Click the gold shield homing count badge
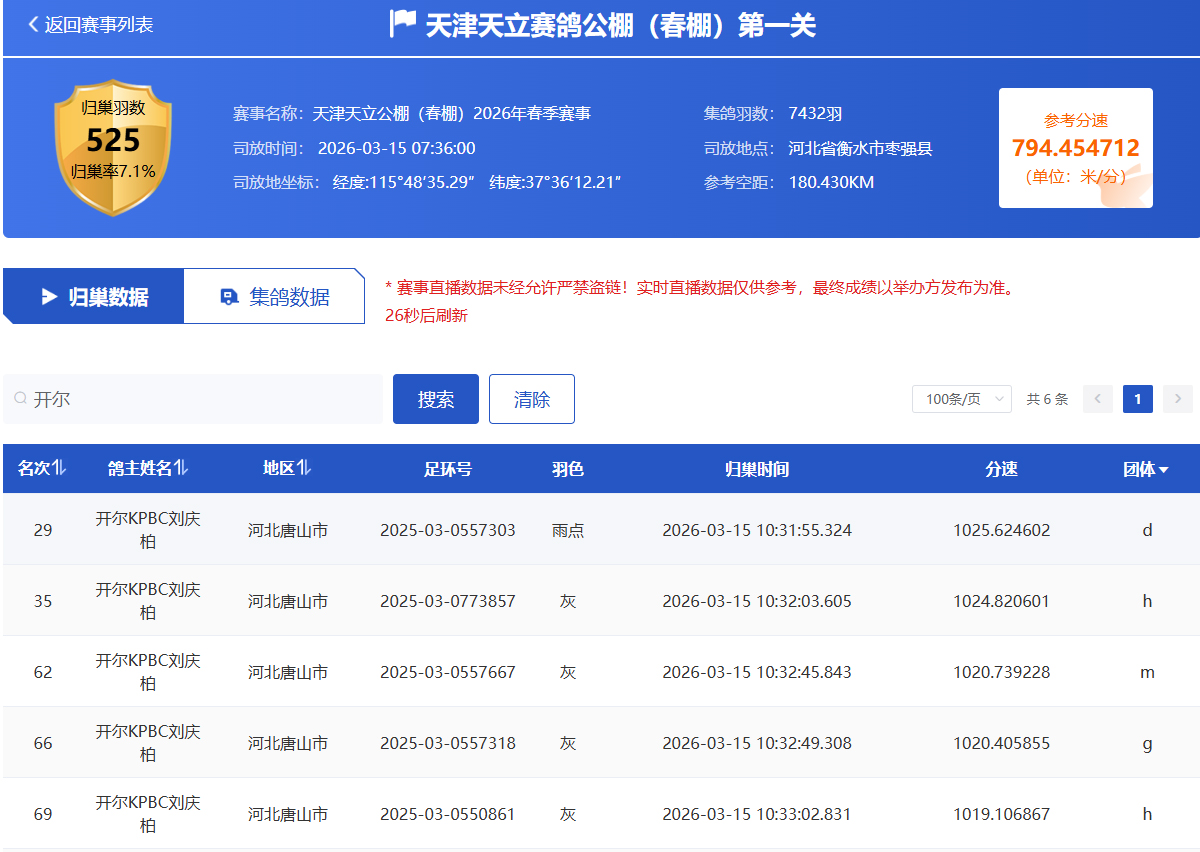The width and height of the screenshot is (1200, 852). [113, 147]
